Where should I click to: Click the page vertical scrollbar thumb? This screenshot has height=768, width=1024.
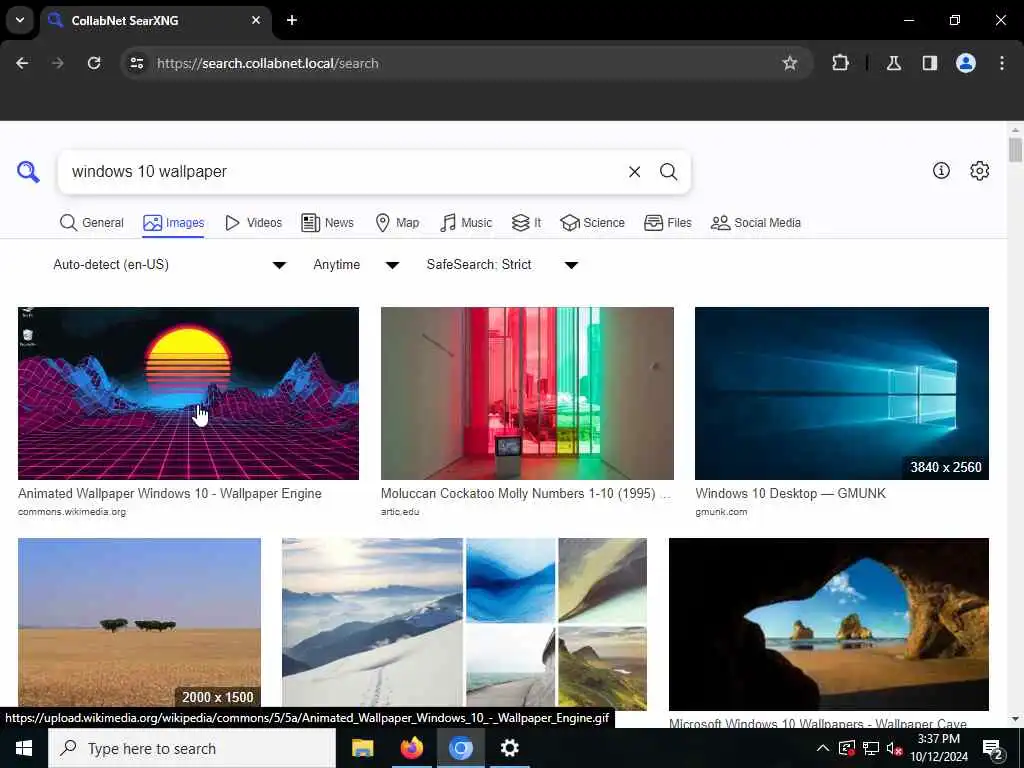1015,150
